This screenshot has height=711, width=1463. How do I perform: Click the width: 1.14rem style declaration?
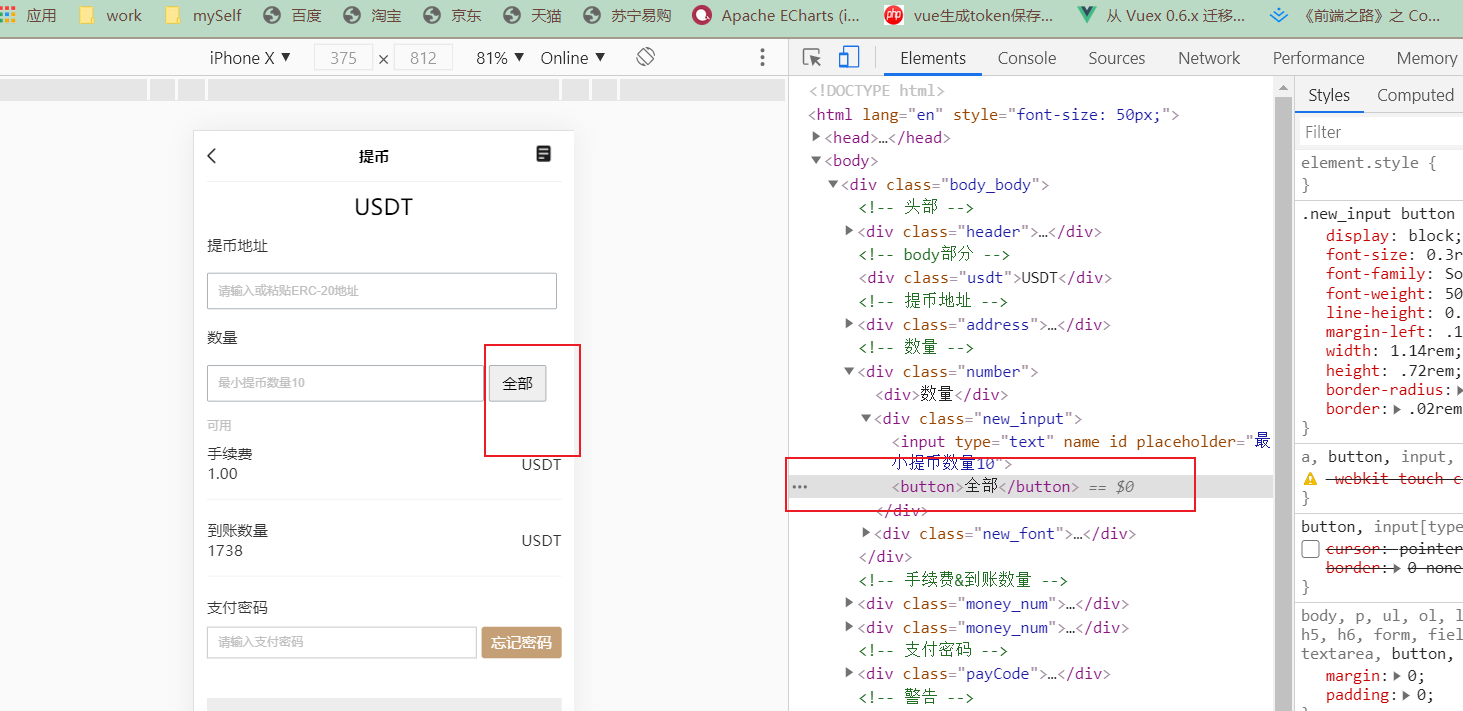[1394, 351]
